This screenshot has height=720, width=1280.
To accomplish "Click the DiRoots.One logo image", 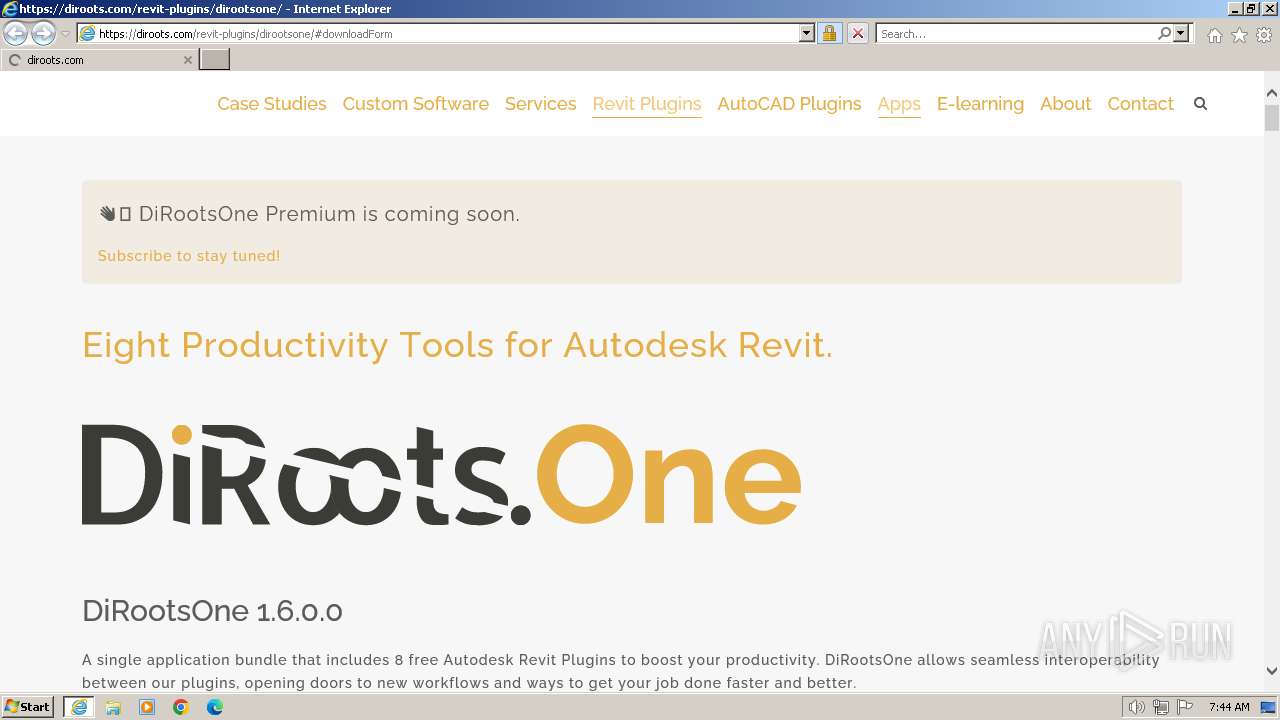I will [441, 474].
